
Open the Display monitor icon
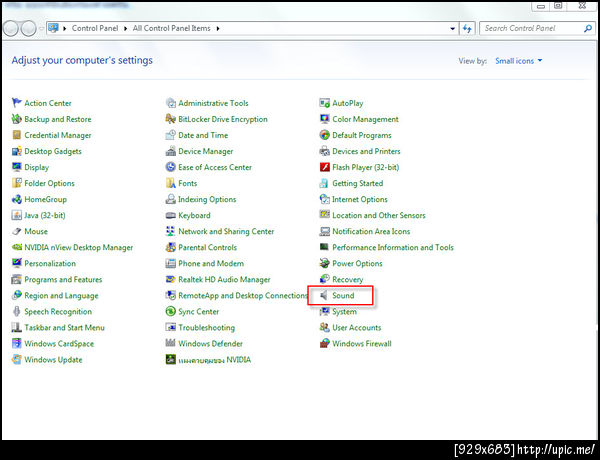(x=16, y=167)
